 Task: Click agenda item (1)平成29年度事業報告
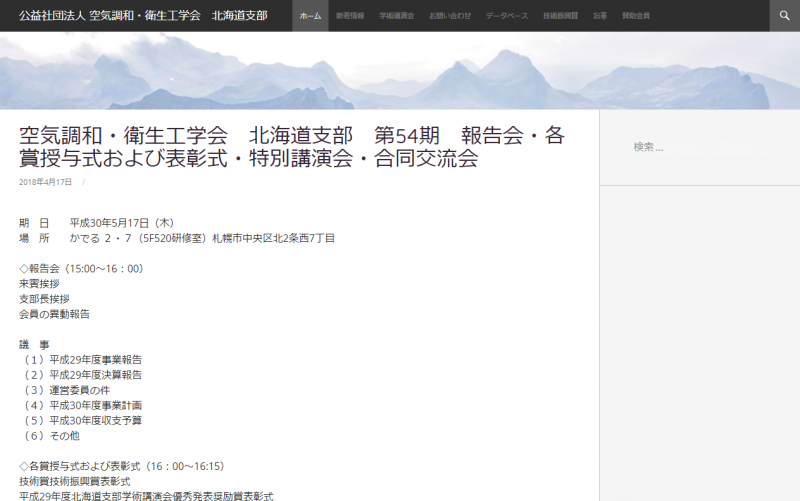click(81, 360)
